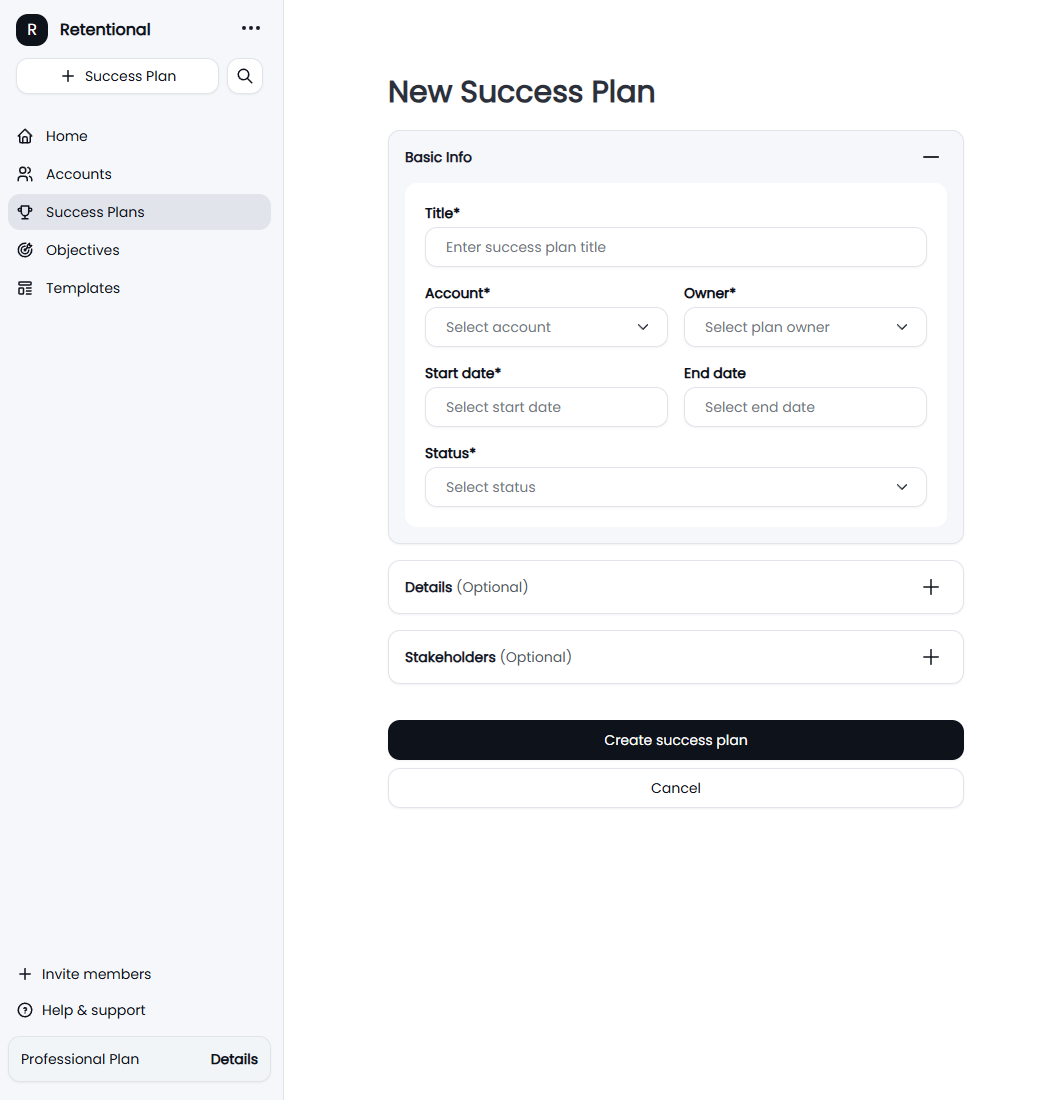Viewport: 1064px width, 1100px height.
Task: Click the Home house icon
Action: click(x=25, y=136)
